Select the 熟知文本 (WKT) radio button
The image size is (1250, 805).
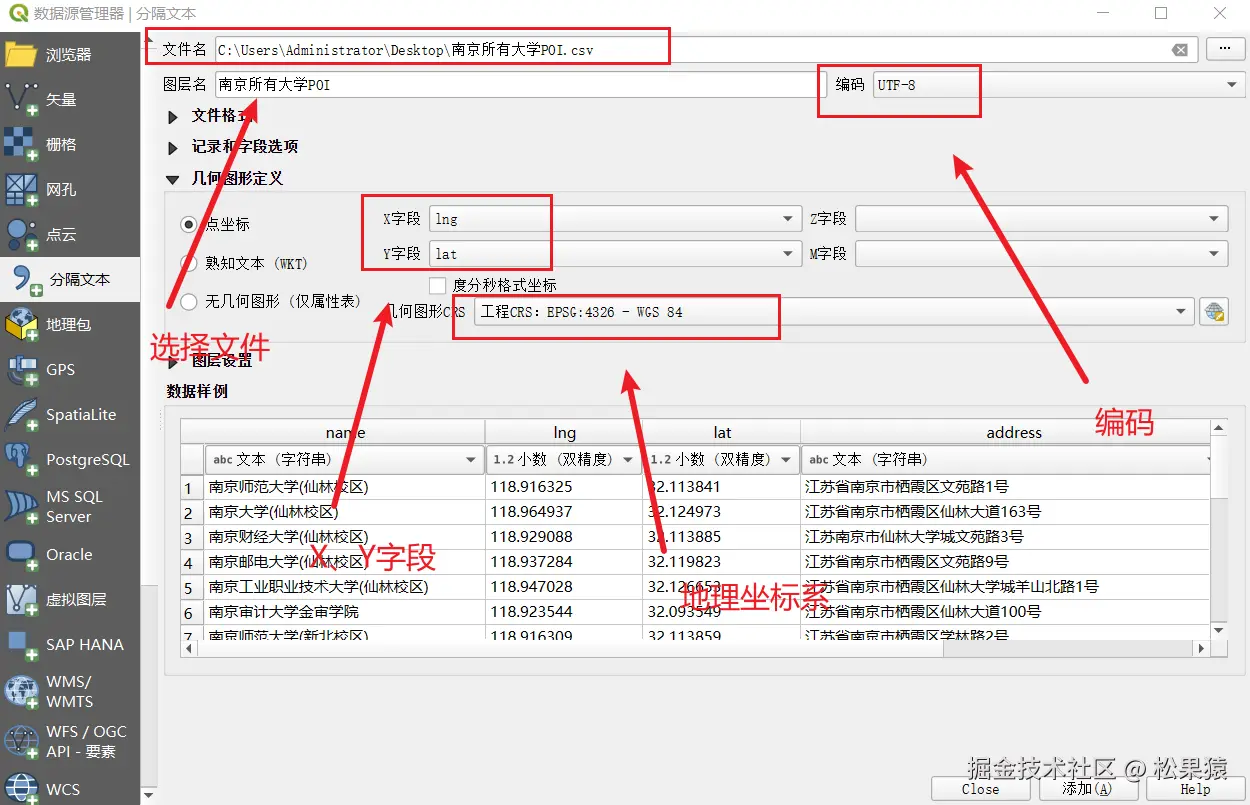click(x=189, y=263)
